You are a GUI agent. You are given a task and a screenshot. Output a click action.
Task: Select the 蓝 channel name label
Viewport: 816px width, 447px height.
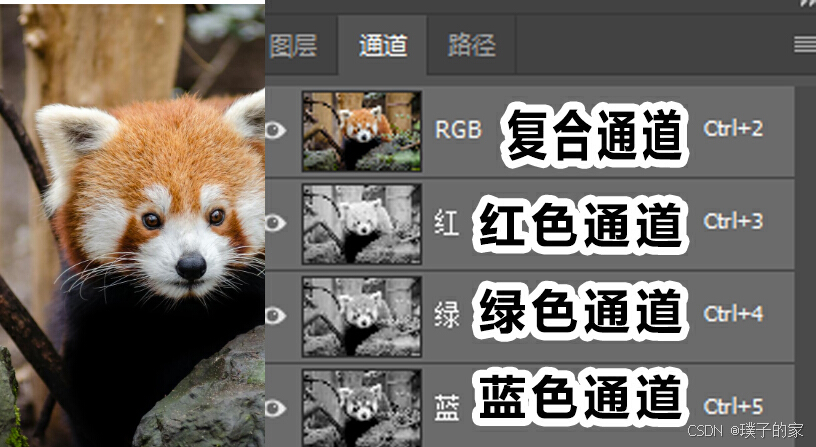click(x=447, y=408)
